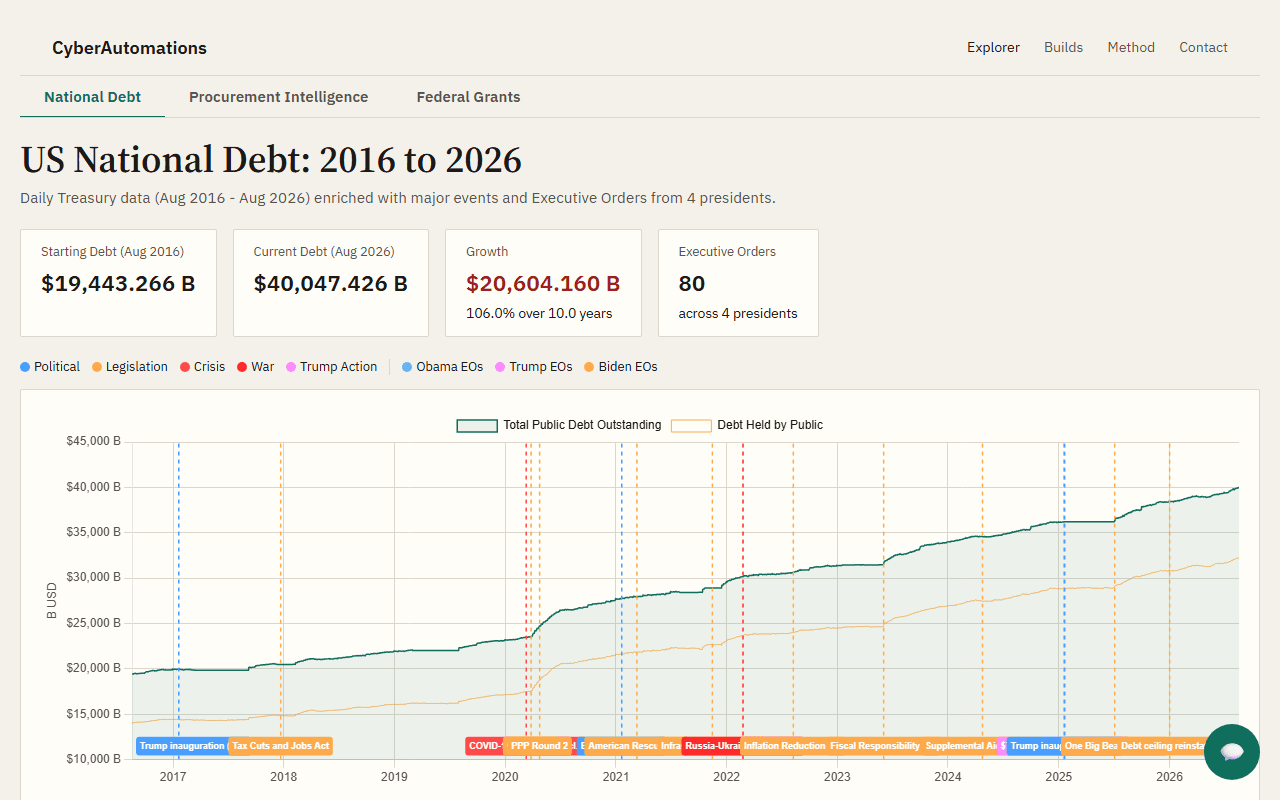Select the National Debt tab
Screen dimensions: 1280x800
[92, 97]
